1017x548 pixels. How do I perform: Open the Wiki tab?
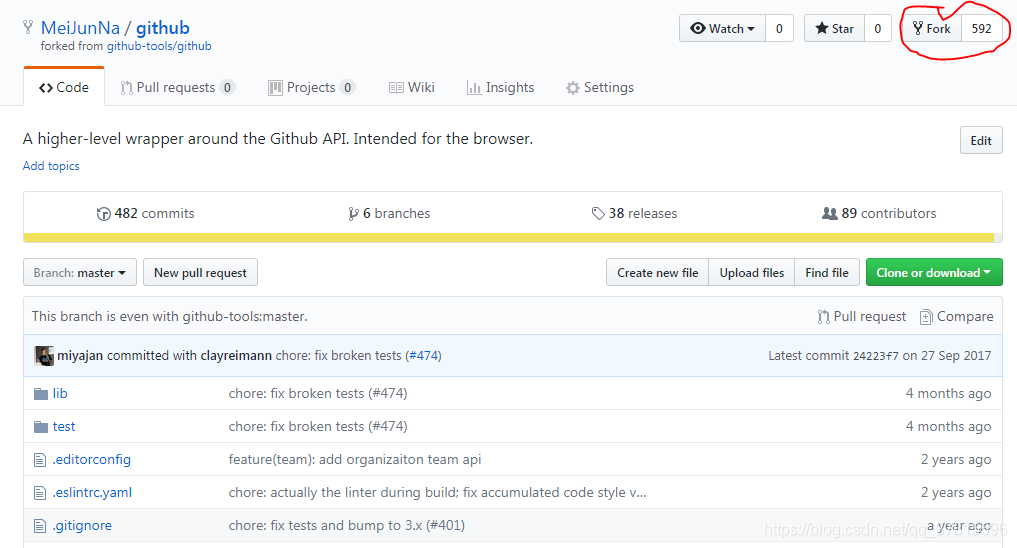[412, 88]
